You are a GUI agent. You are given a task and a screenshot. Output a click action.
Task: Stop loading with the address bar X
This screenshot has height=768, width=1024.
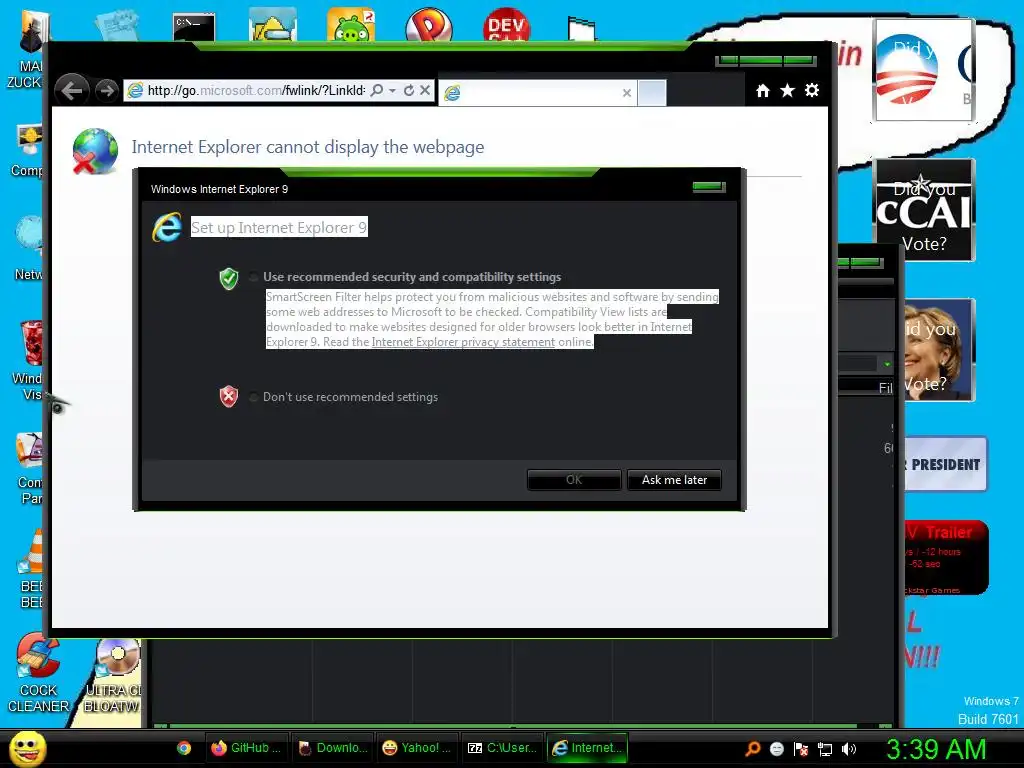(424, 90)
